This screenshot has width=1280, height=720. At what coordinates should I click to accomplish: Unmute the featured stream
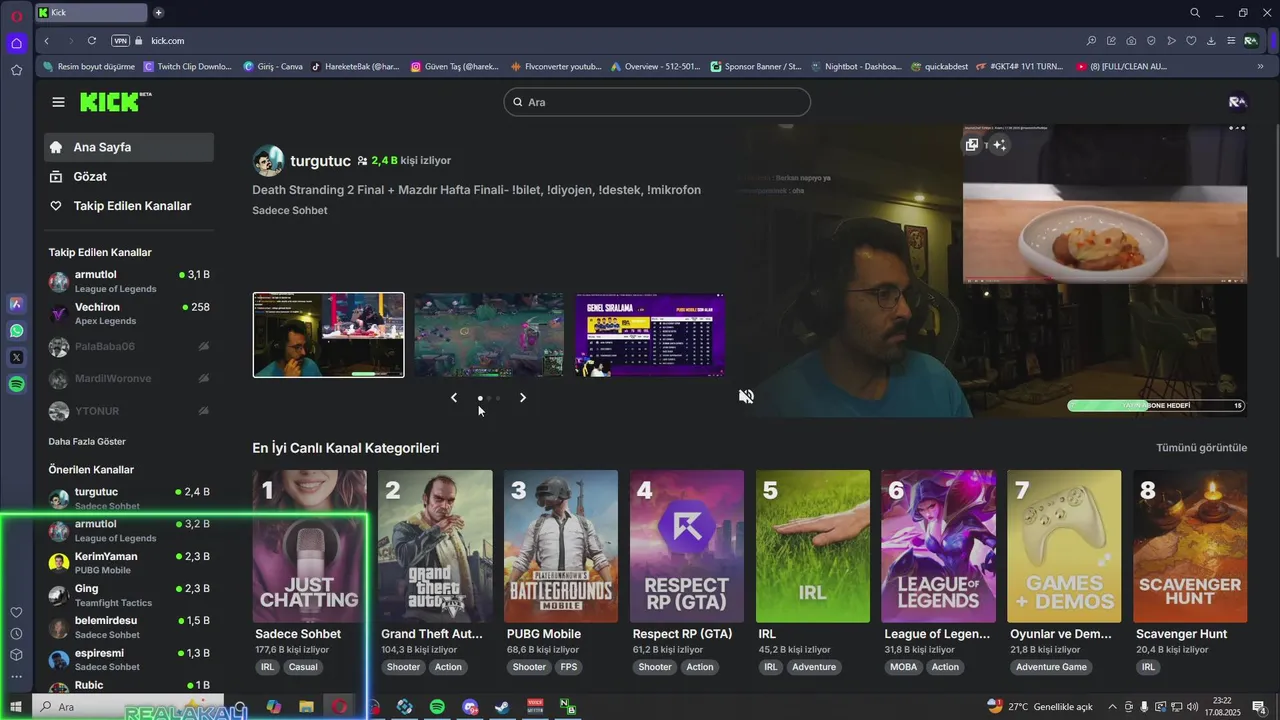tap(746, 396)
